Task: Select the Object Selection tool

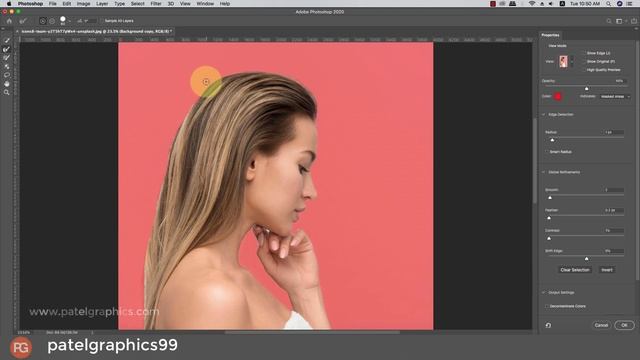Action: [x=7, y=66]
